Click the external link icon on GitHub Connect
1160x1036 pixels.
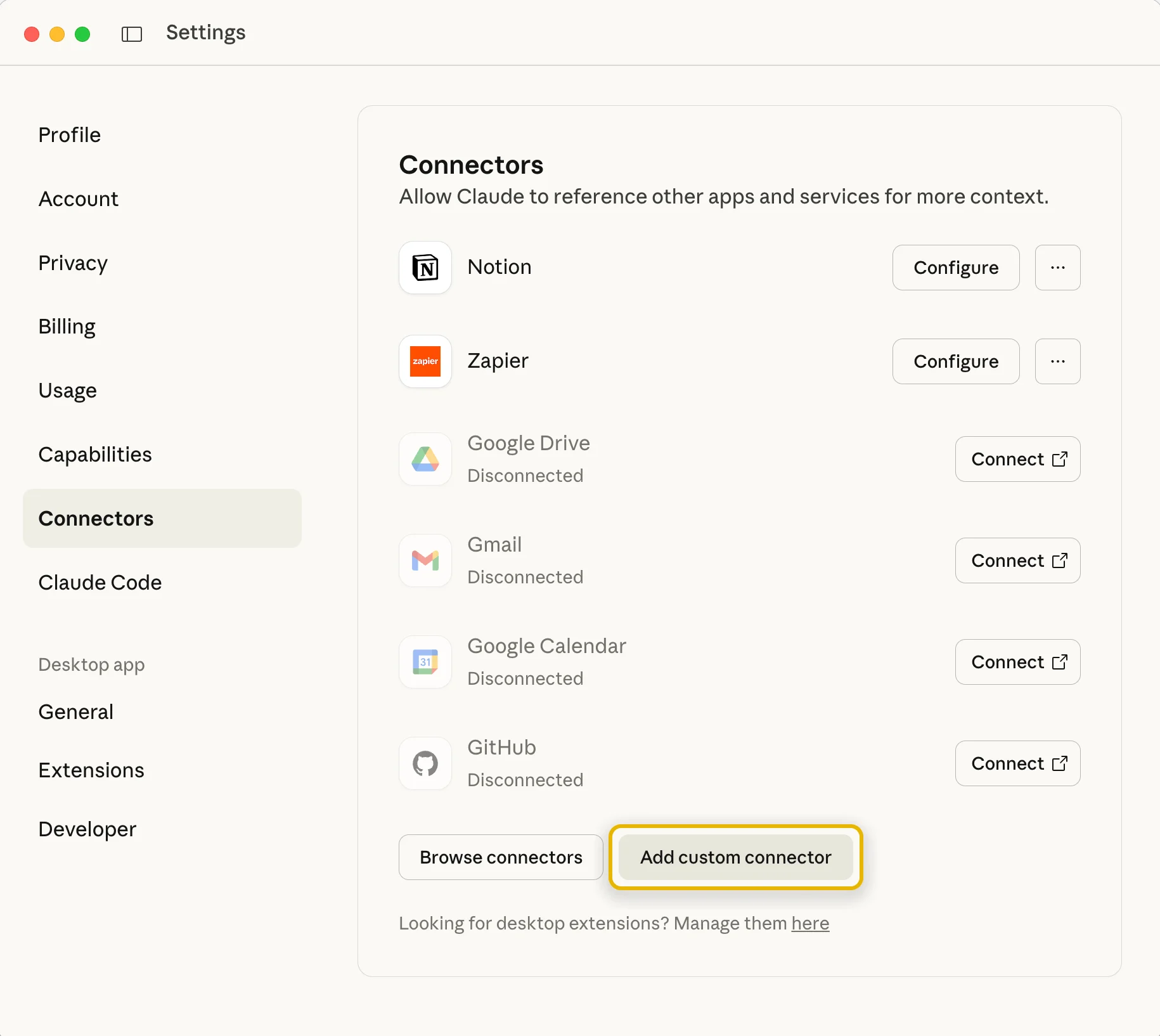click(x=1060, y=763)
